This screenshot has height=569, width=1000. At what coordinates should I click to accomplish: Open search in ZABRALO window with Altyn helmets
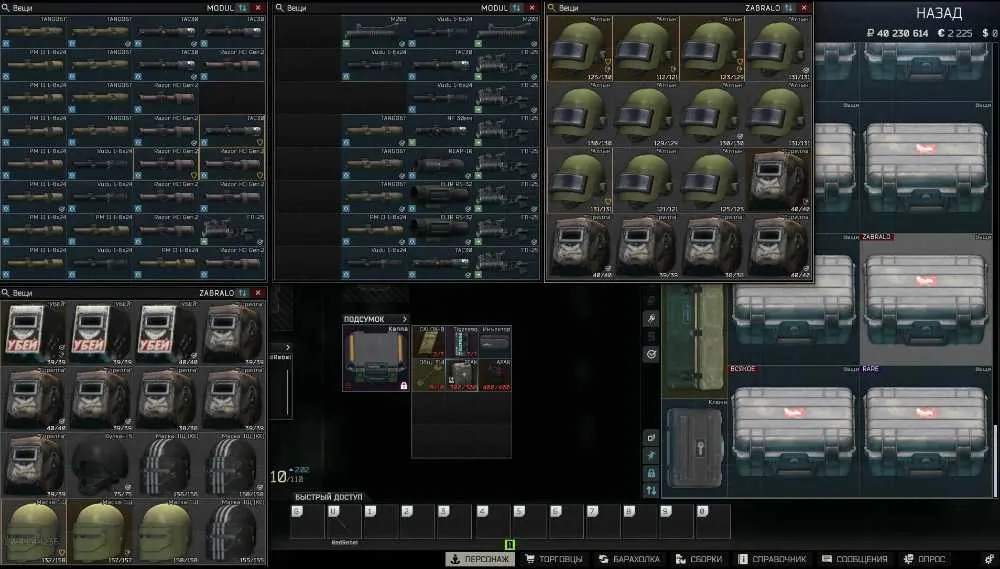552,8
